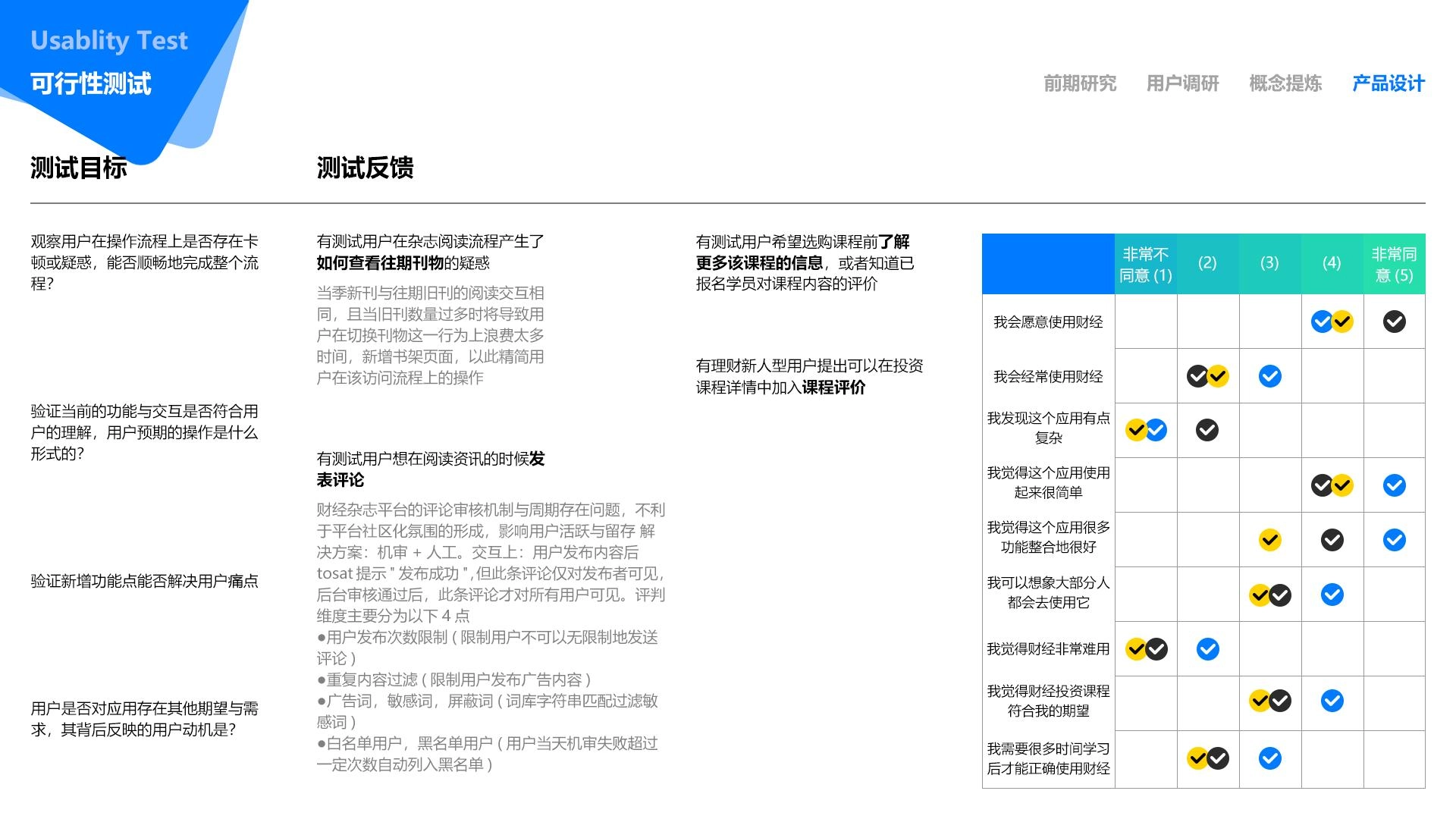Click blue checkmark in 我觉得财经非常难用 row
1456x819 pixels.
click(1207, 649)
